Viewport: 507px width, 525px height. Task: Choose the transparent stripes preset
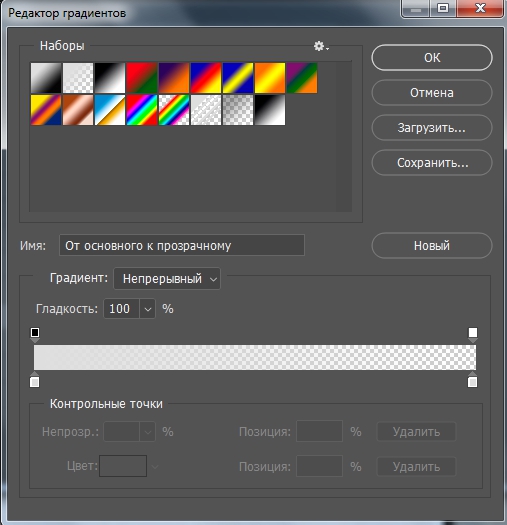coord(206,110)
